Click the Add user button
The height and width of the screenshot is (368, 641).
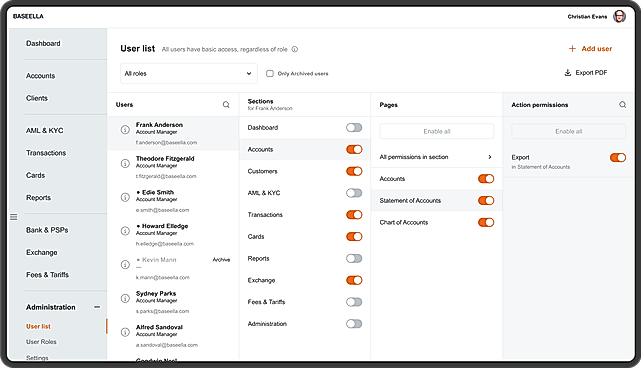pos(590,49)
